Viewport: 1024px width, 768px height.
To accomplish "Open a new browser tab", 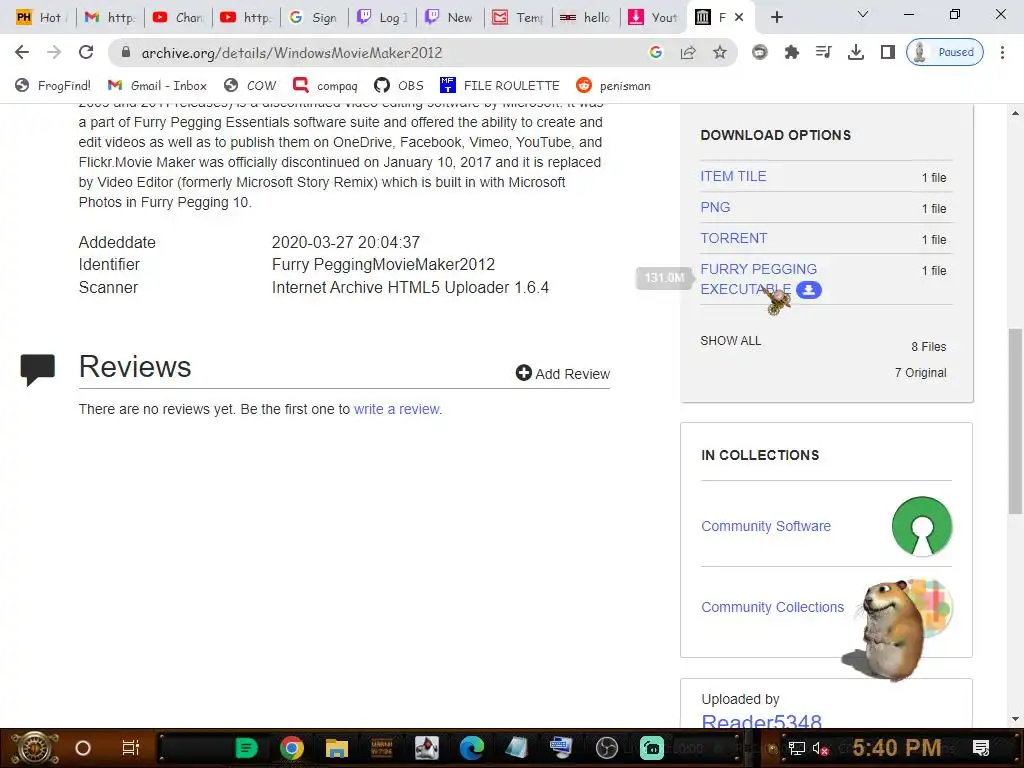I will point(776,17).
